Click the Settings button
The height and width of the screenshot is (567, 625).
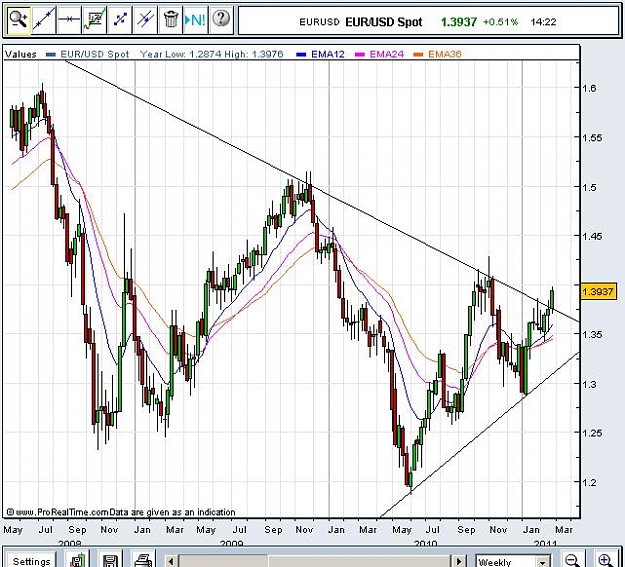[31, 561]
